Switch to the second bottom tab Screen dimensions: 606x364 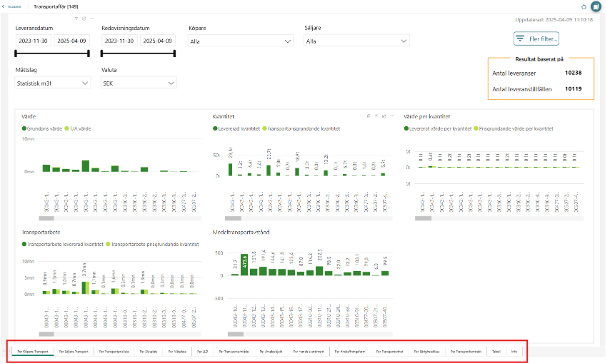tap(73, 351)
